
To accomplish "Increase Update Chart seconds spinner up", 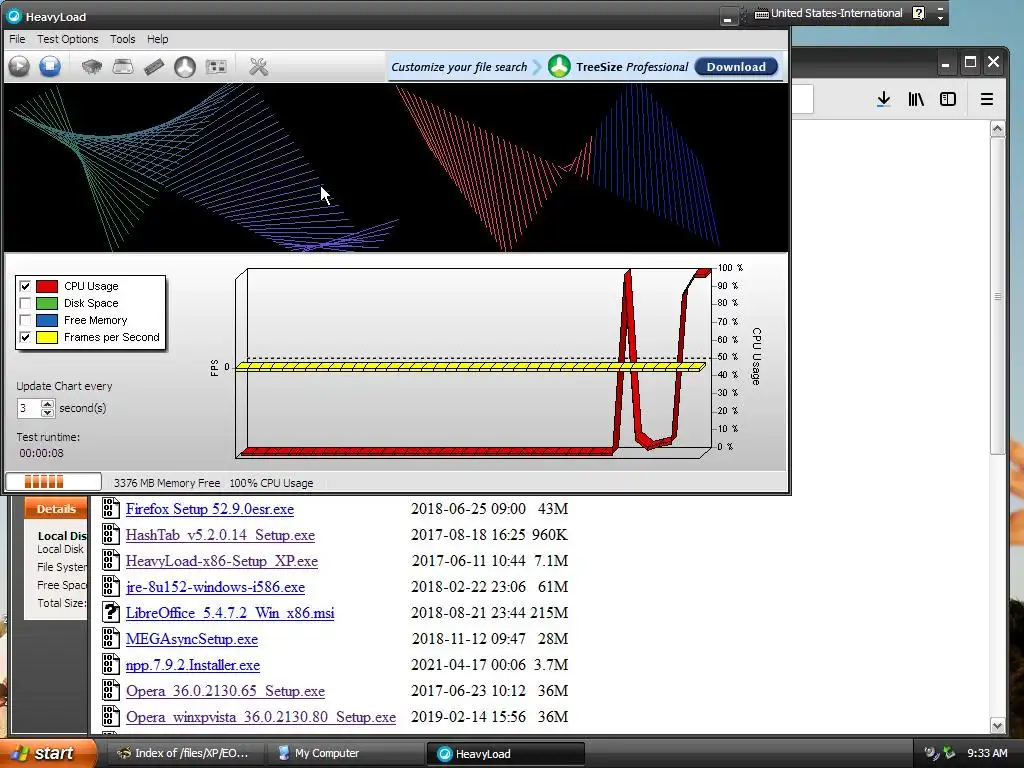I will [x=47, y=404].
